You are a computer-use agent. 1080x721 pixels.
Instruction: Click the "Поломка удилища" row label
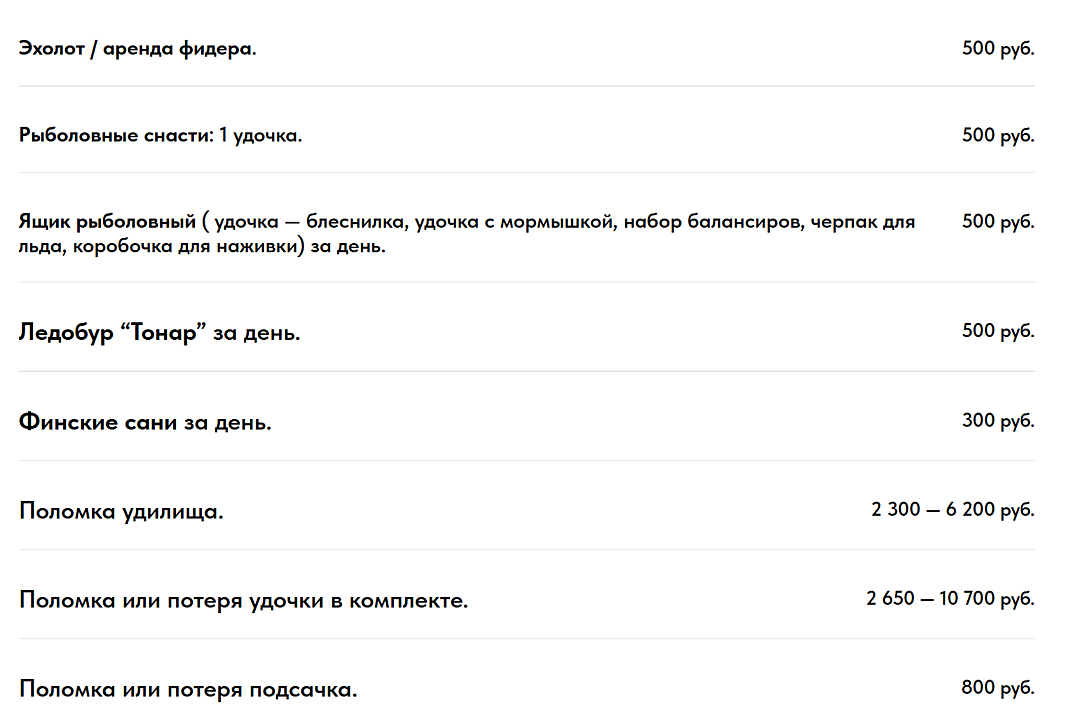[x=121, y=512]
